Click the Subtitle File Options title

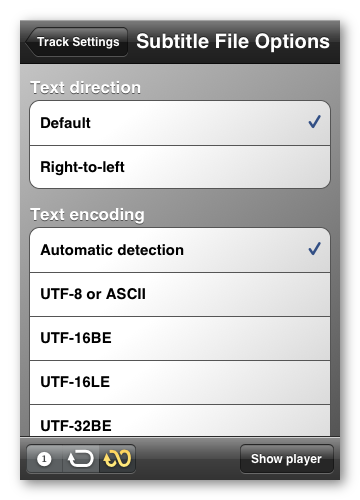(233, 42)
